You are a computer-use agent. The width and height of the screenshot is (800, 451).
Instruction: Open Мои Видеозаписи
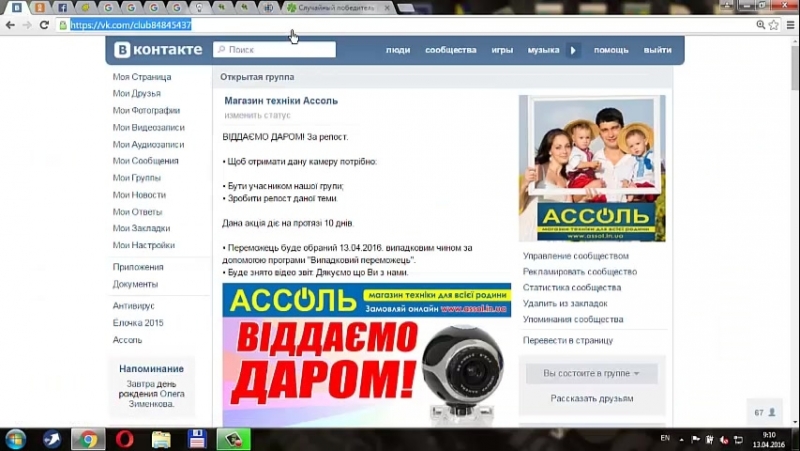pyautogui.click(x=148, y=127)
